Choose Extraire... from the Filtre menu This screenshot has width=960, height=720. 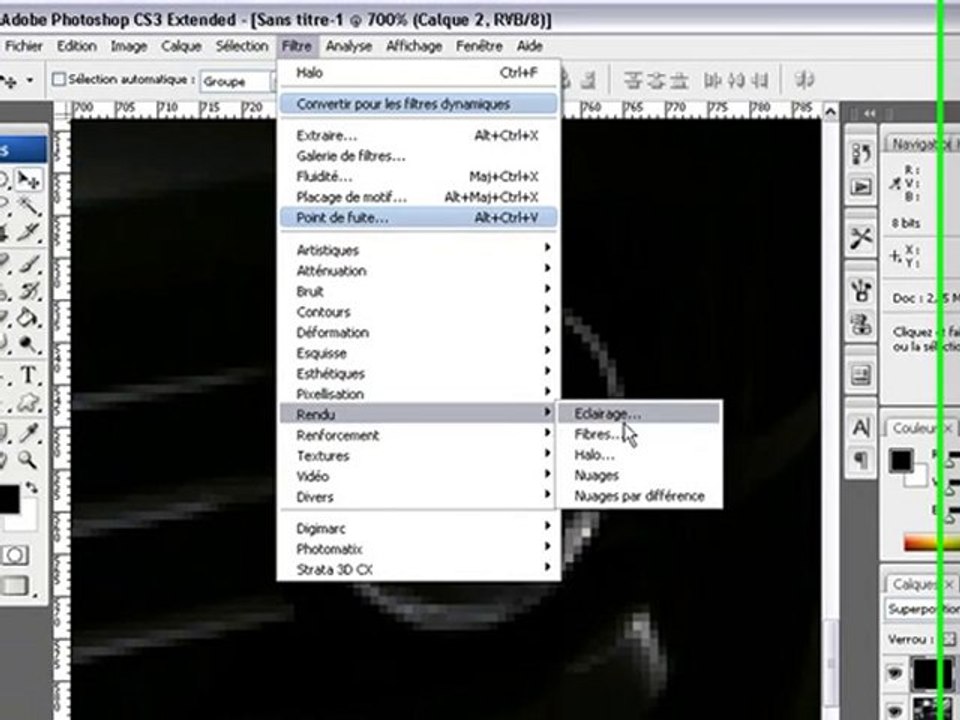pyautogui.click(x=419, y=135)
